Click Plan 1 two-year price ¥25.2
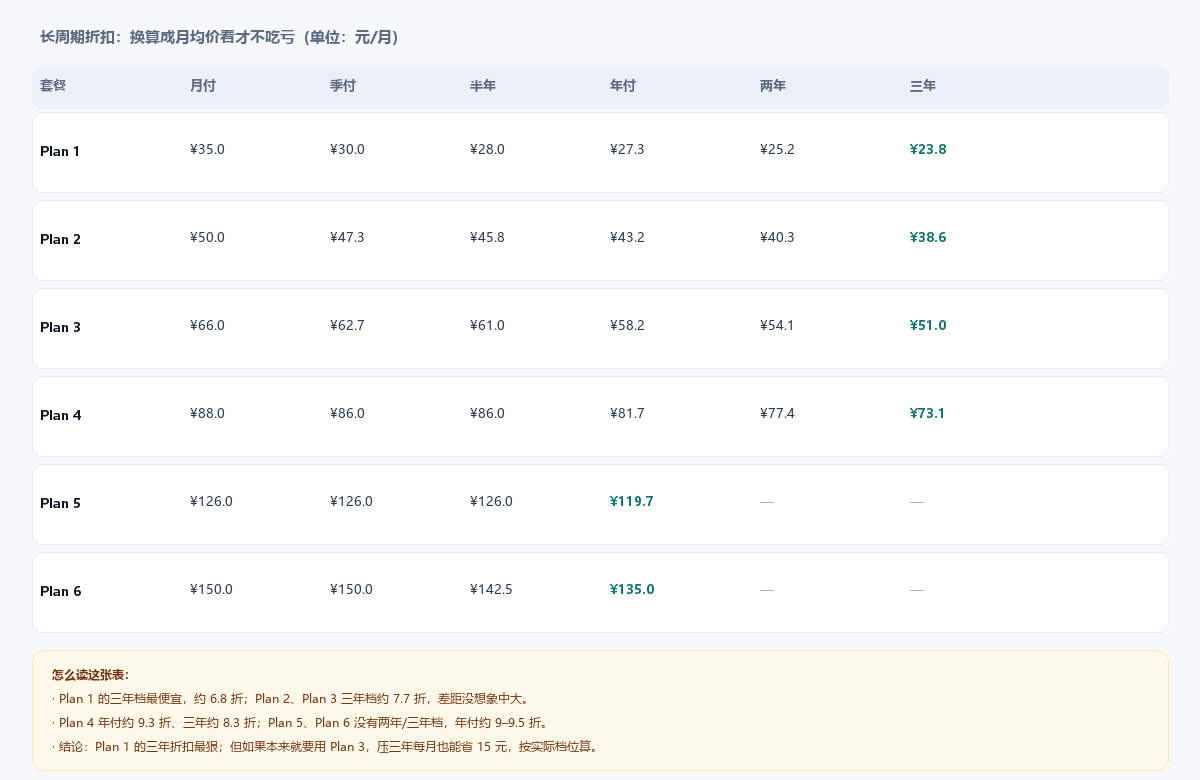This screenshot has width=1200, height=780. pyautogui.click(x=777, y=149)
